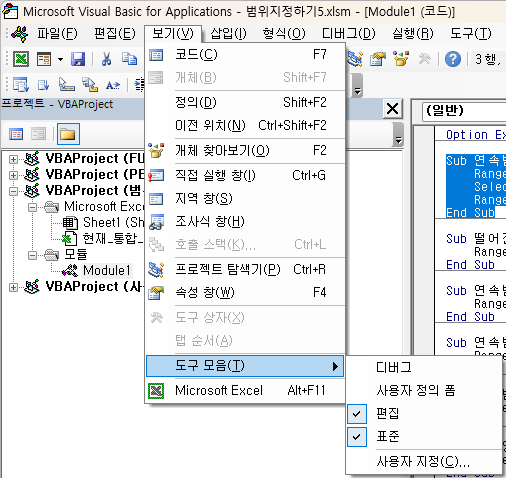
Task: Choose 속성 창(W) menu entry
Action: point(245,292)
